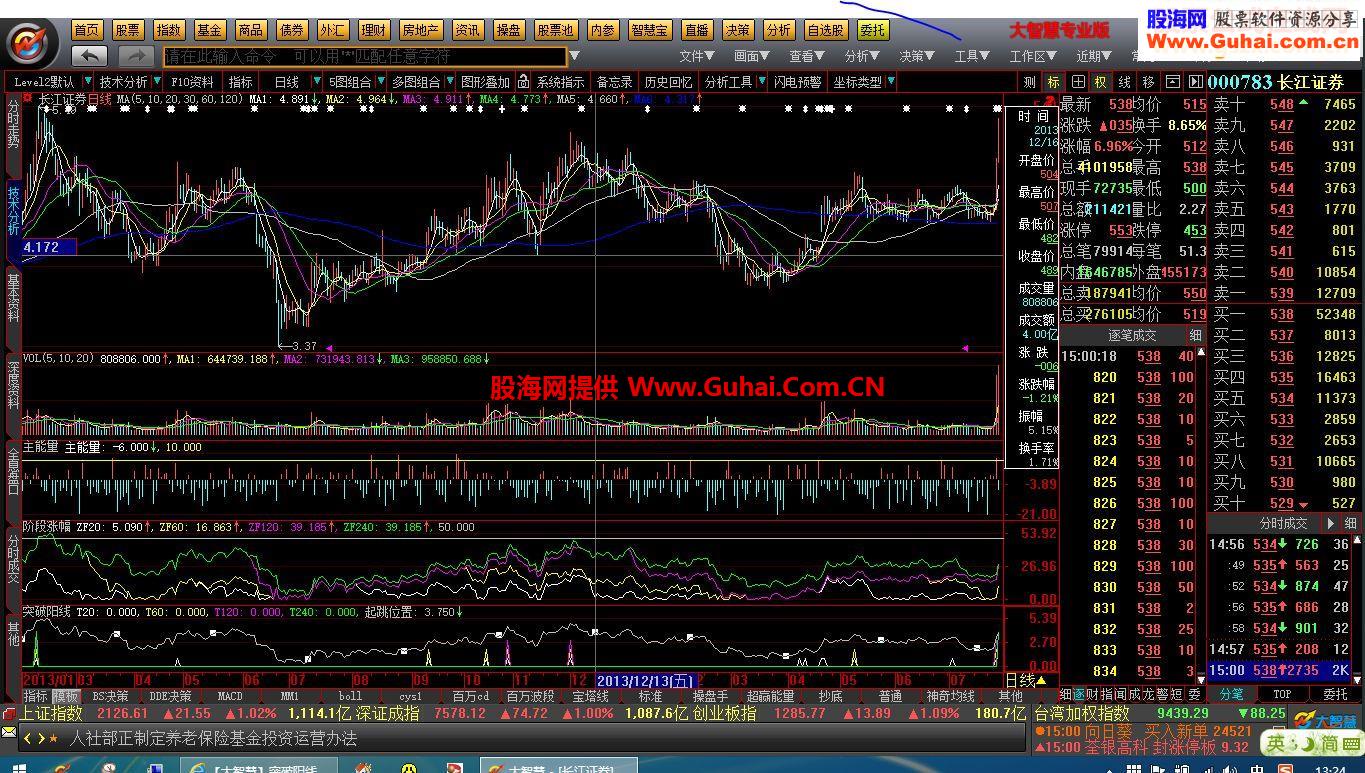This screenshot has height=773, width=1365.
Task: Open the 查看 view menu
Action: click(x=807, y=56)
